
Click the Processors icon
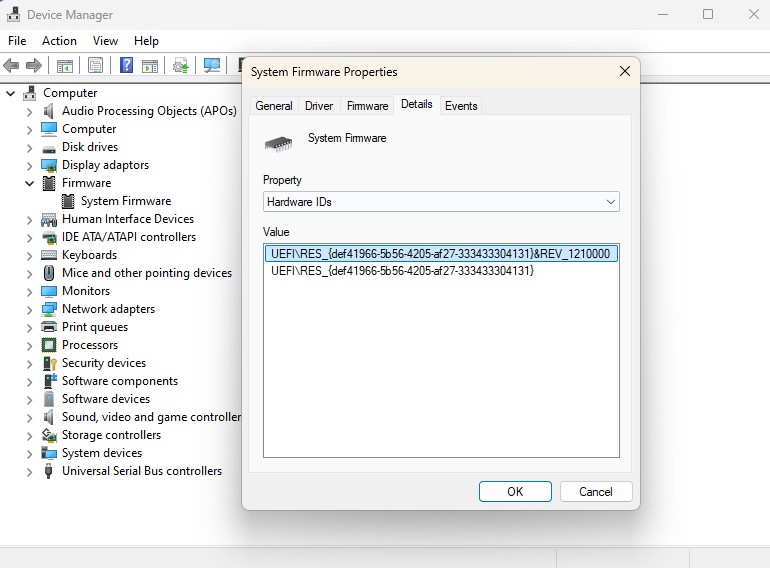pyautogui.click(x=49, y=345)
